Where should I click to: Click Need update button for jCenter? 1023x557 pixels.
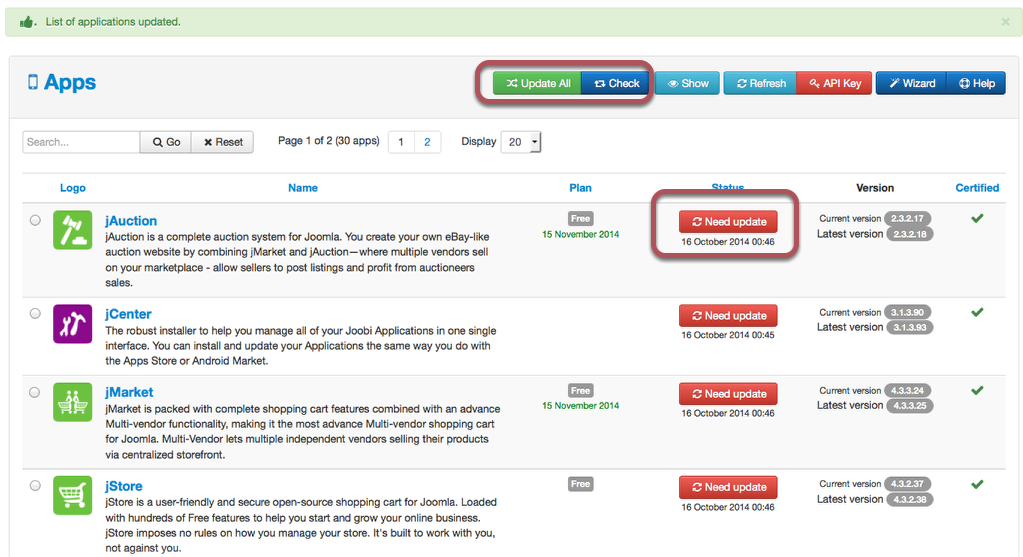coord(728,316)
